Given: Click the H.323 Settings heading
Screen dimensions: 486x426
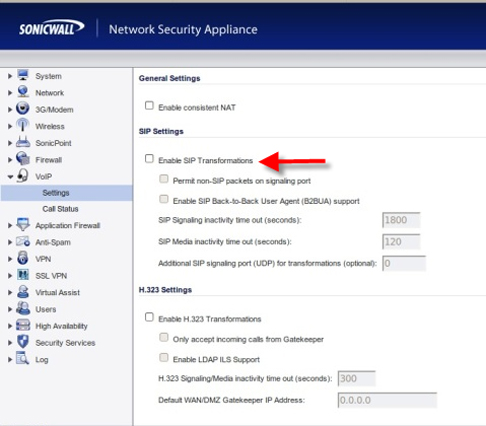Looking at the screenshot, I should tap(165, 290).
